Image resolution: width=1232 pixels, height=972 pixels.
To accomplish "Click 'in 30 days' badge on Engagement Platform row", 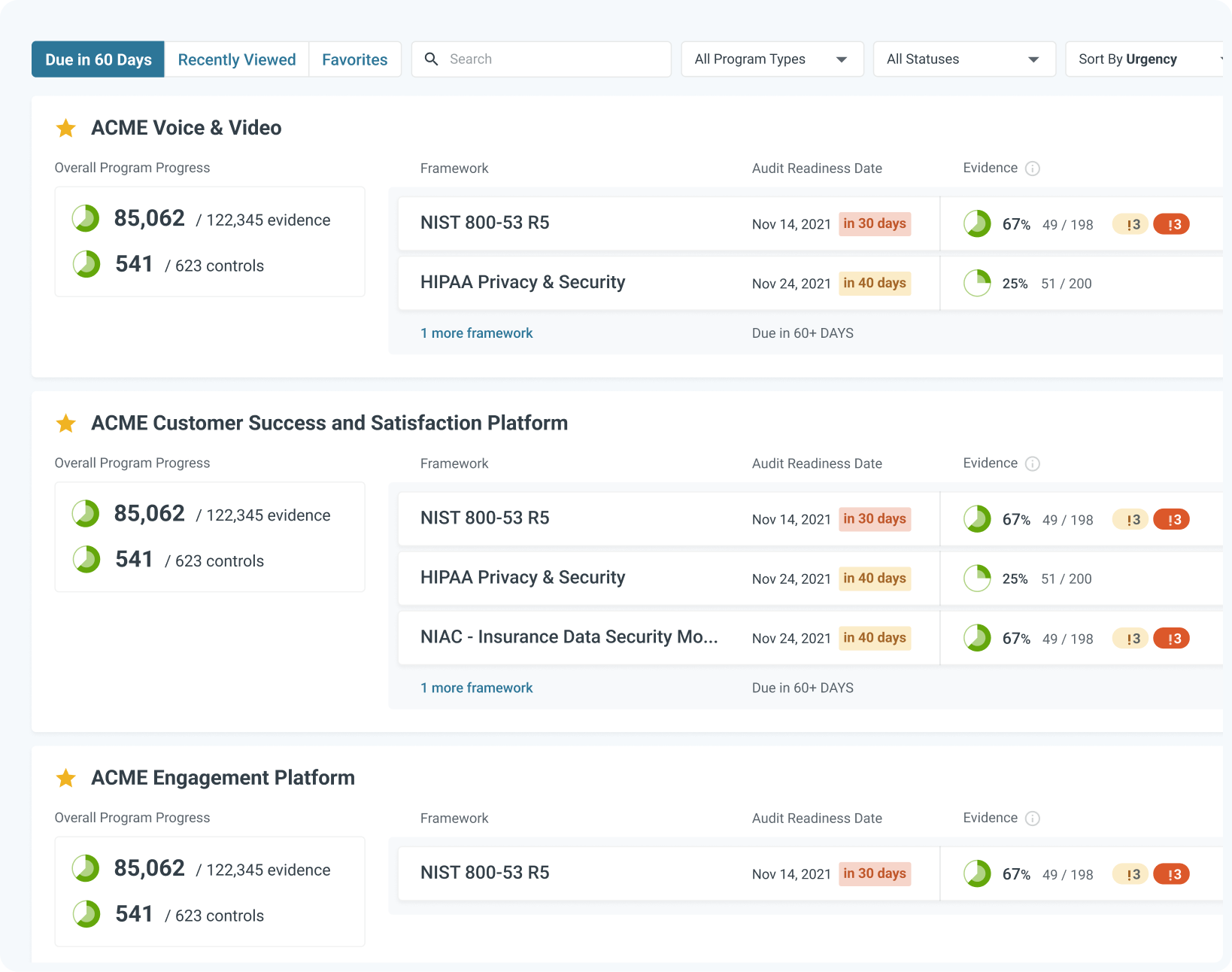I will 875,873.
